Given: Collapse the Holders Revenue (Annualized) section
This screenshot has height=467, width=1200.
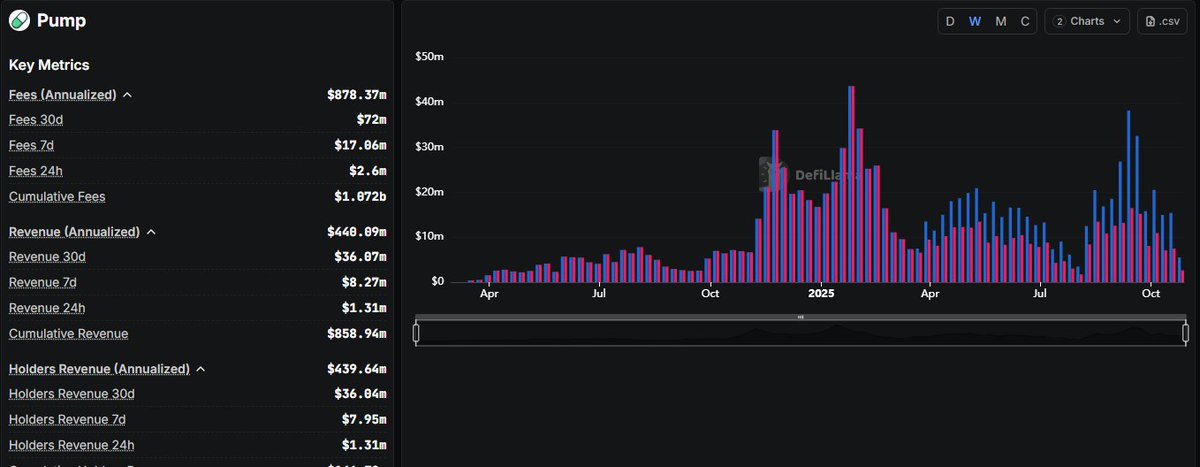Looking at the screenshot, I should (200, 369).
